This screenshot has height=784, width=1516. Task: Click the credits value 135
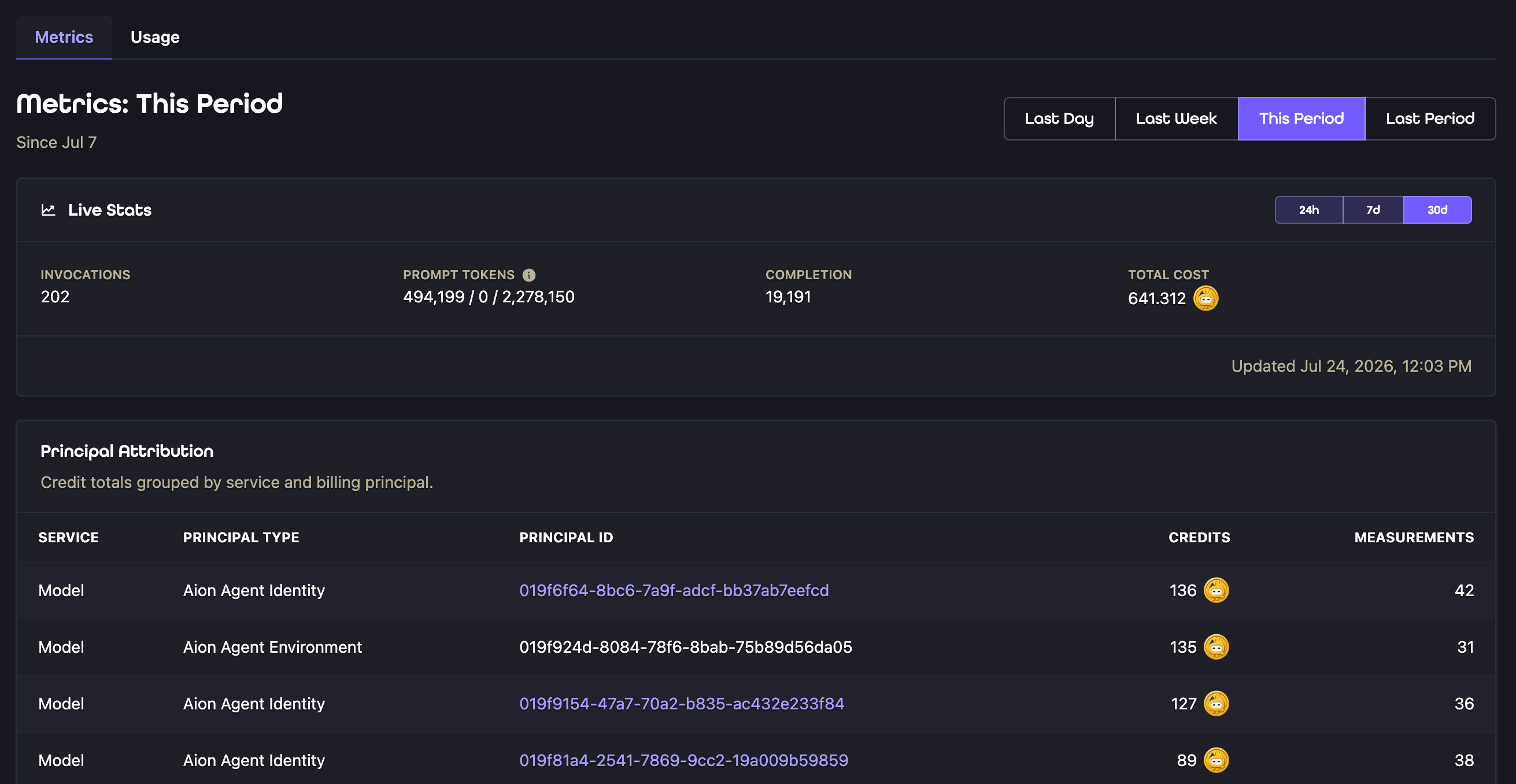click(x=1183, y=647)
